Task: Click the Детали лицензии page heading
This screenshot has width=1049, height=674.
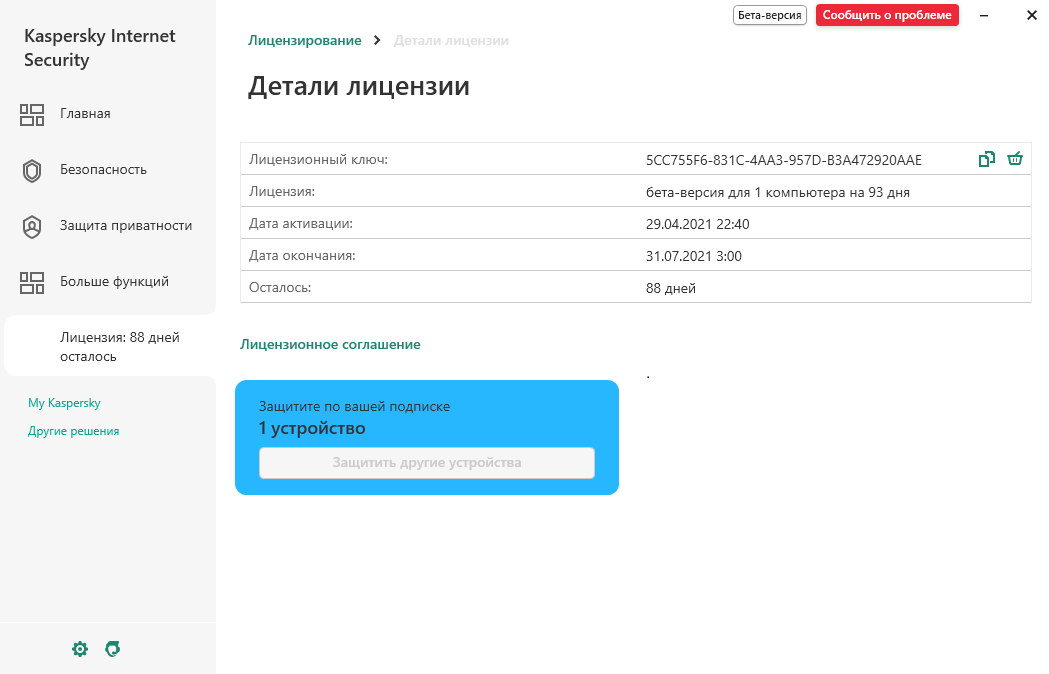Action: click(359, 86)
